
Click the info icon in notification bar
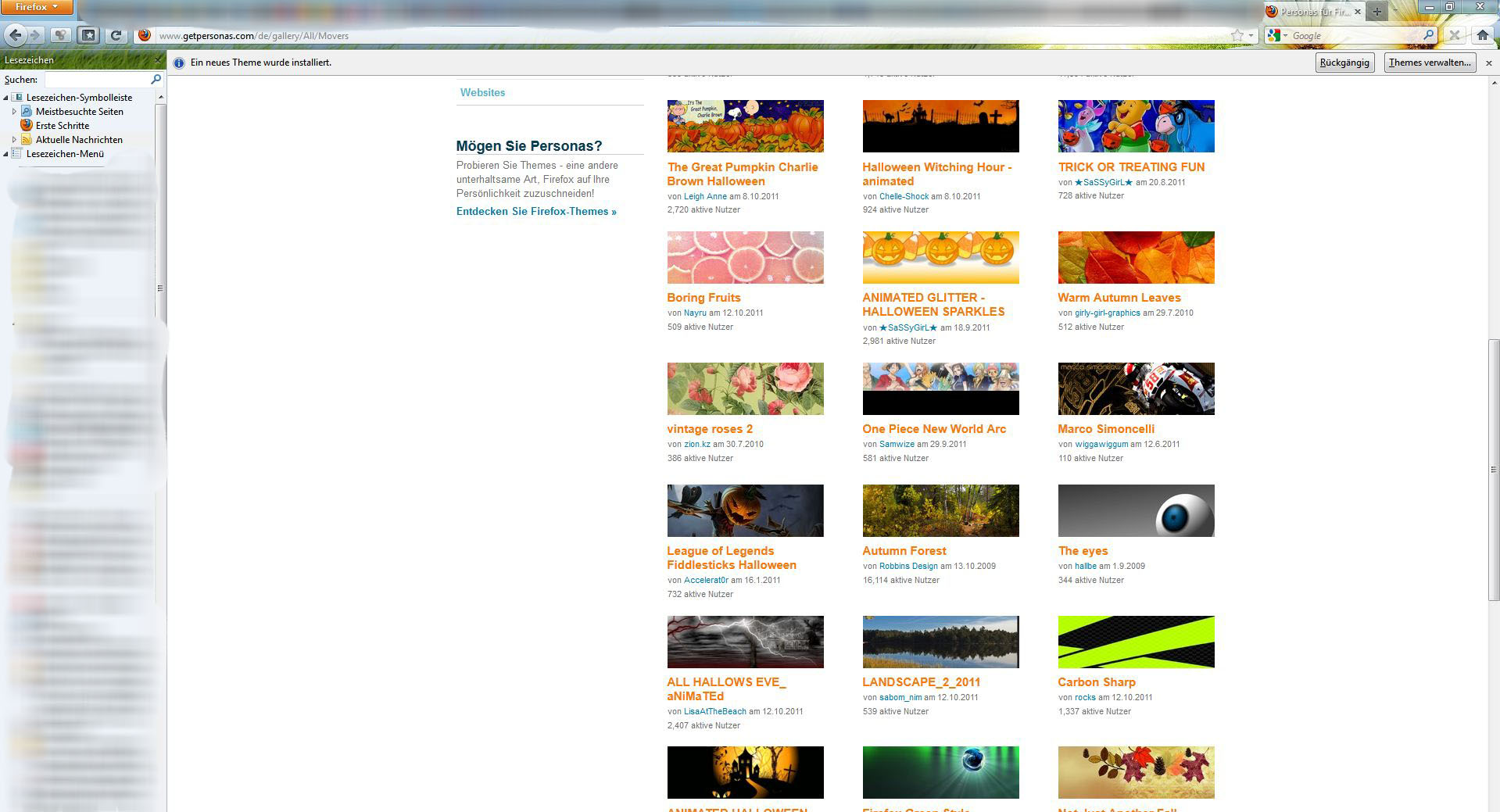click(178, 63)
